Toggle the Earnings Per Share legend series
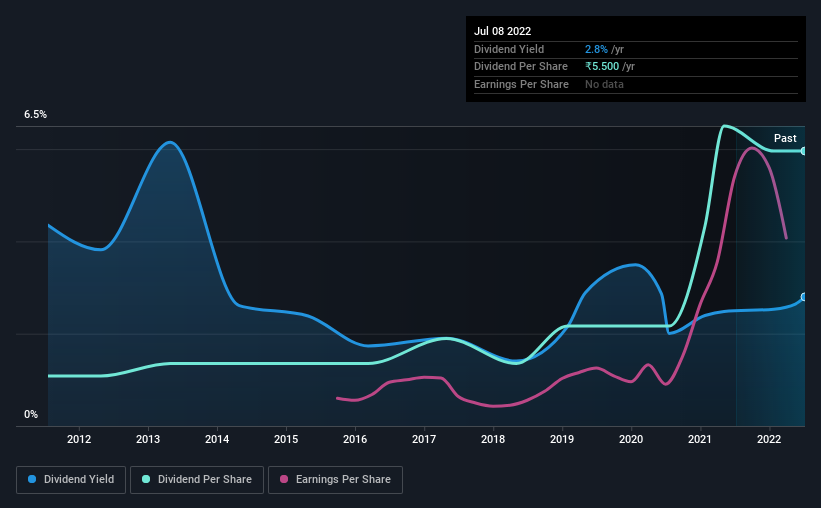The width and height of the screenshot is (821, 508). pos(335,480)
